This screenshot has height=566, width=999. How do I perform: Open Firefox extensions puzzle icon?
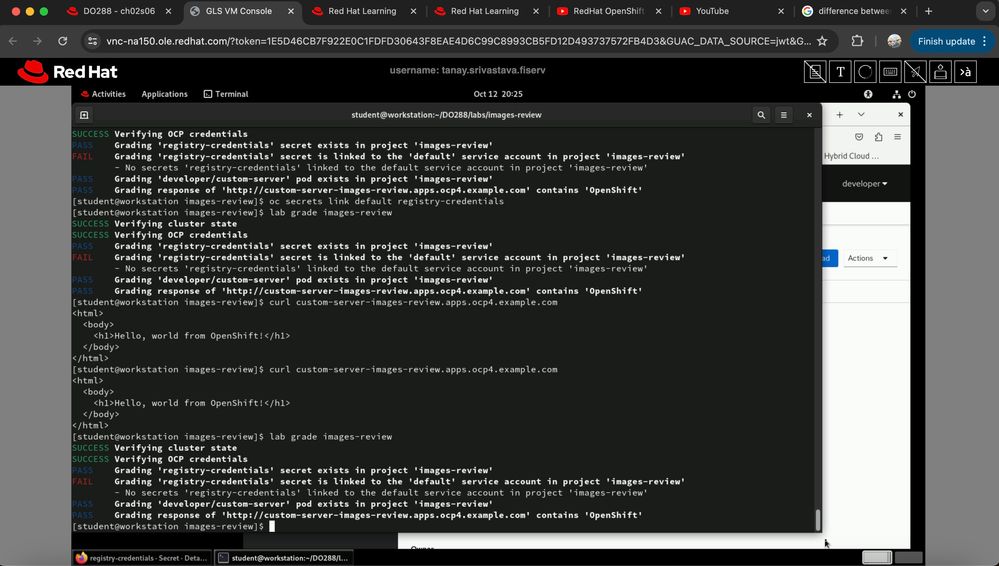878,137
